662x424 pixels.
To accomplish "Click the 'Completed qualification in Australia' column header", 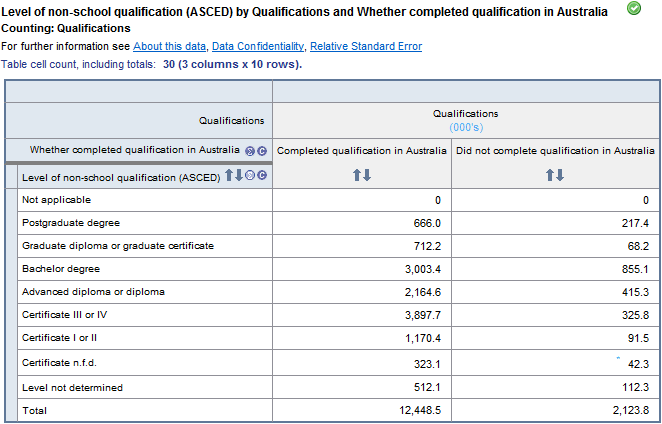I will tap(362, 151).
